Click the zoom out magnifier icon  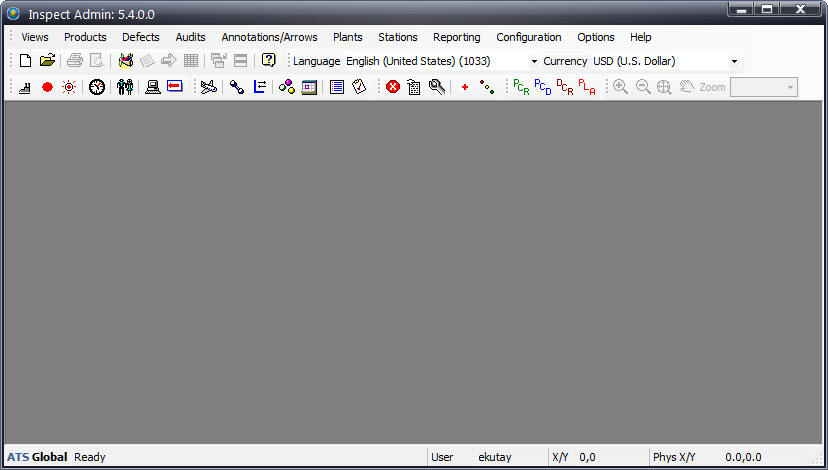(x=643, y=87)
